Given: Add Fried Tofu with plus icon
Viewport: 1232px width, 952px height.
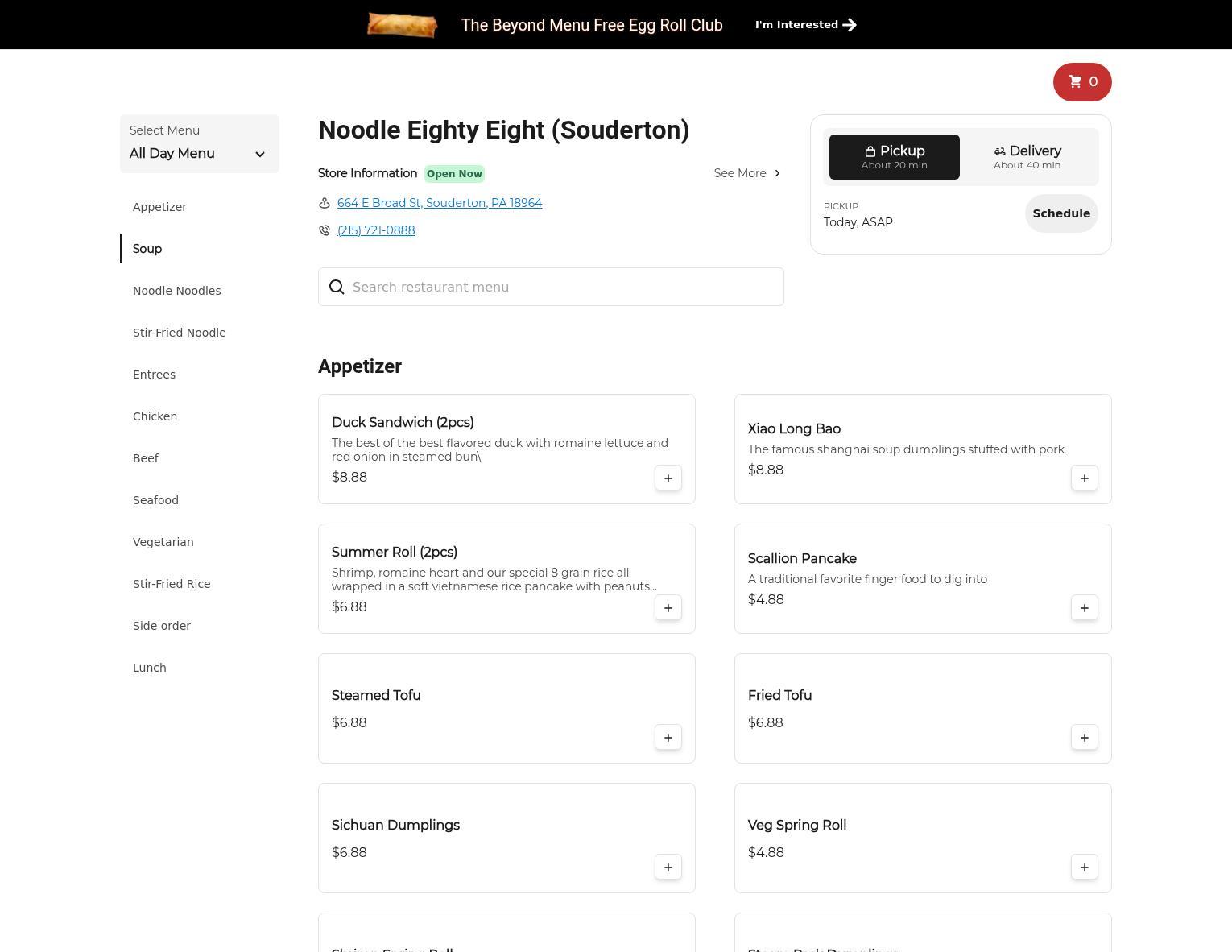Looking at the screenshot, I should [x=1084, y=738].
